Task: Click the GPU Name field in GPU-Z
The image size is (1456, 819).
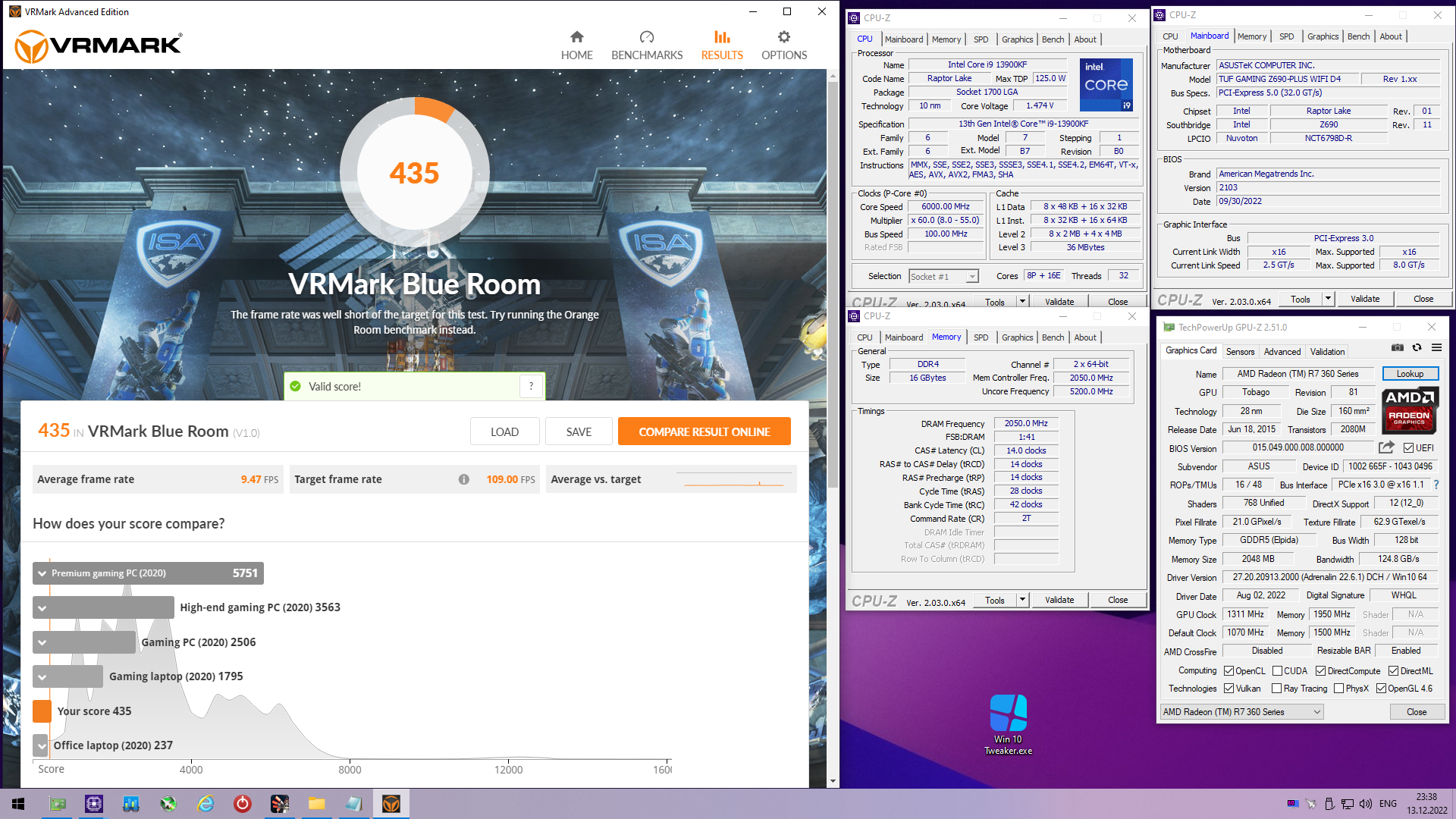Action: pos(1298,374)
